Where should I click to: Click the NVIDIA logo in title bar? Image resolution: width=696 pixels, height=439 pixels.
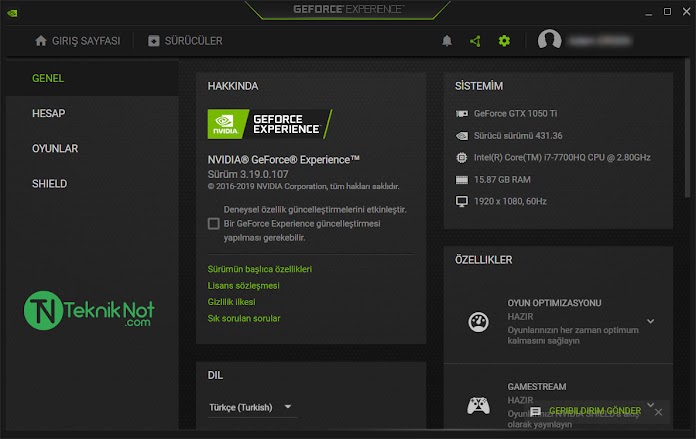(12, 13)
